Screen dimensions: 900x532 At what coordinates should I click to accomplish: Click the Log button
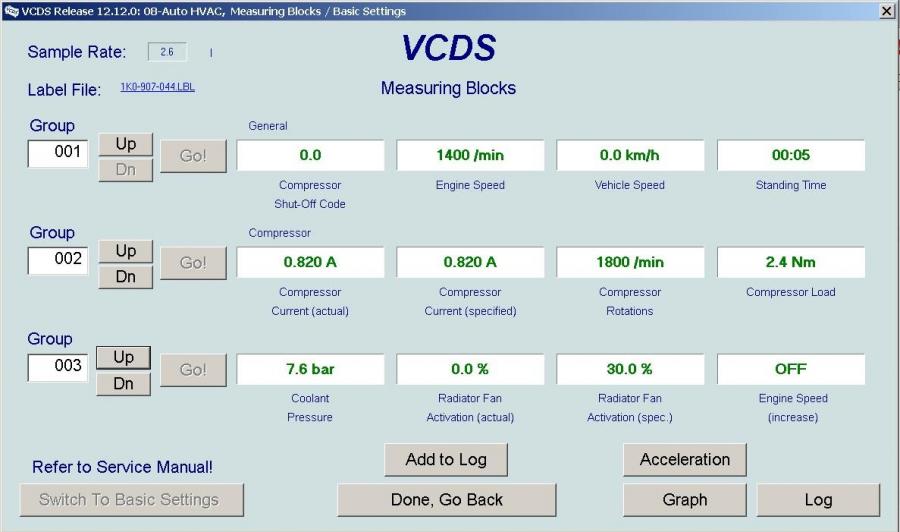point(818,500)
